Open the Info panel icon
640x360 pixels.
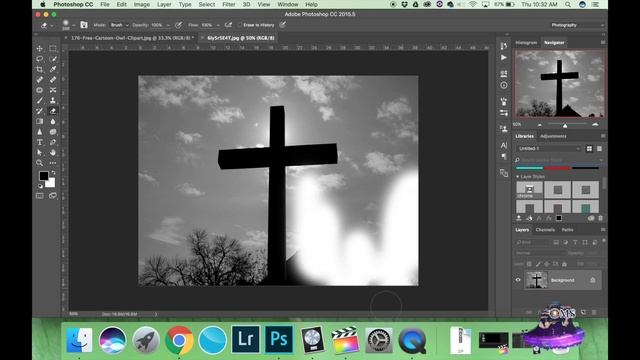(504, 85)
